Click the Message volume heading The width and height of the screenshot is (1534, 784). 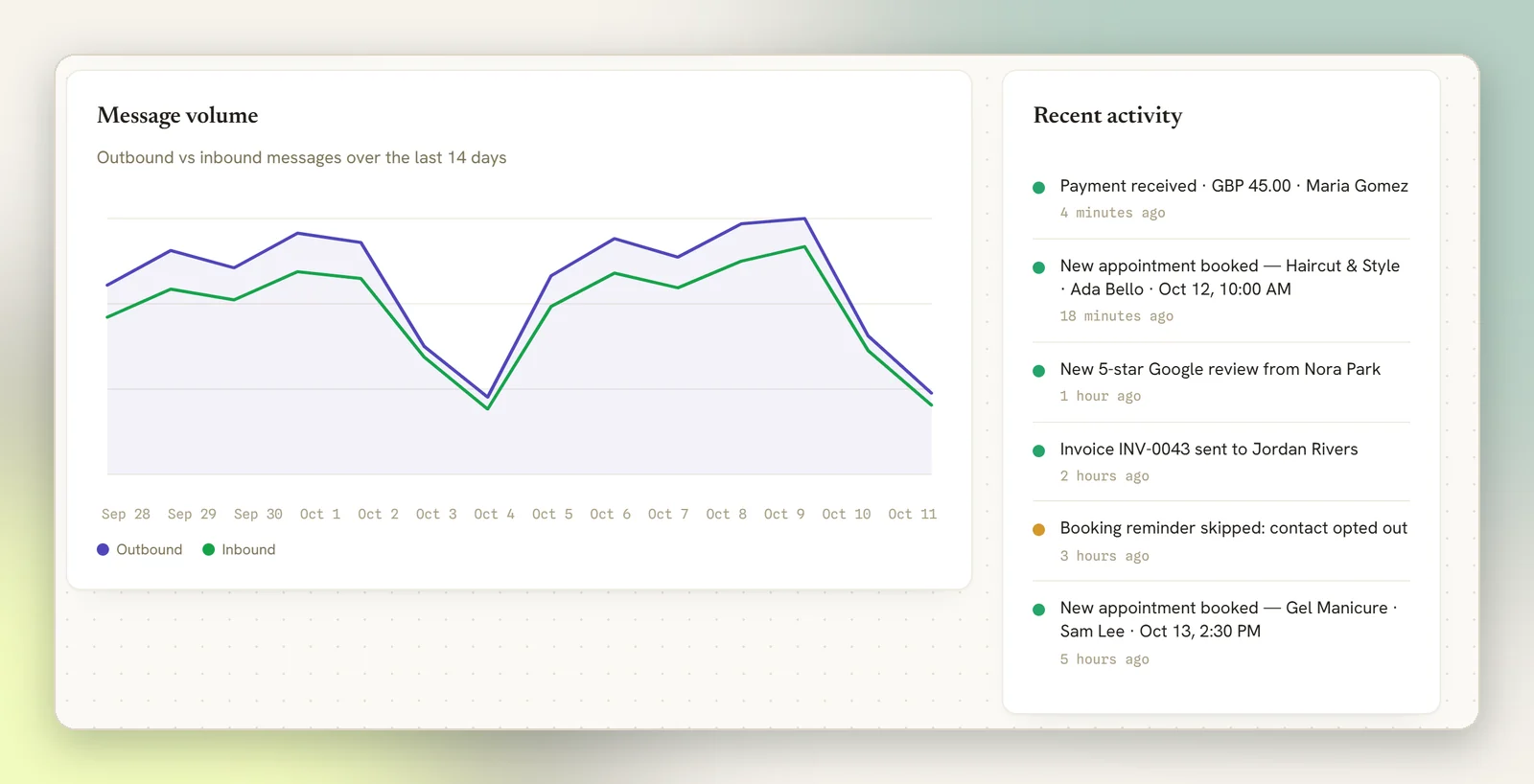[177, 116]
